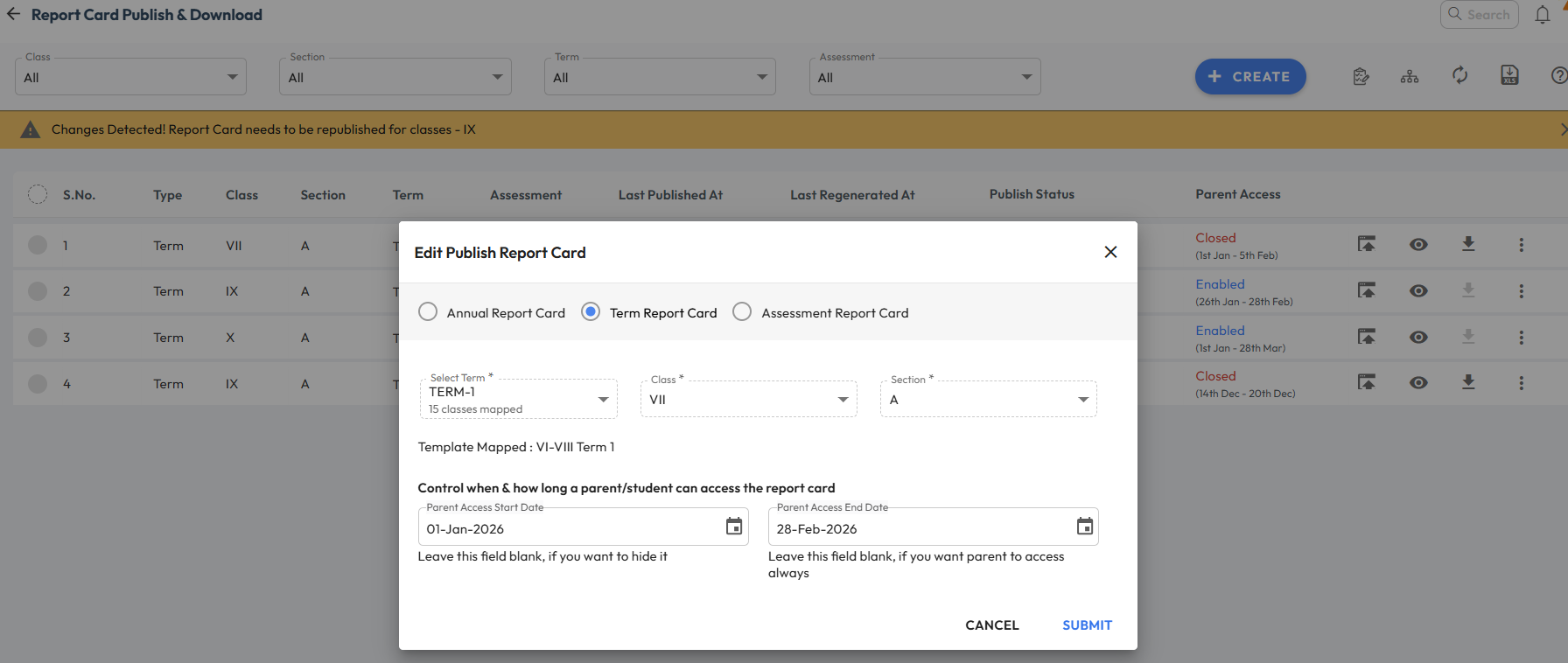Click CANCEL in the edit dialog

coord(991,625)
